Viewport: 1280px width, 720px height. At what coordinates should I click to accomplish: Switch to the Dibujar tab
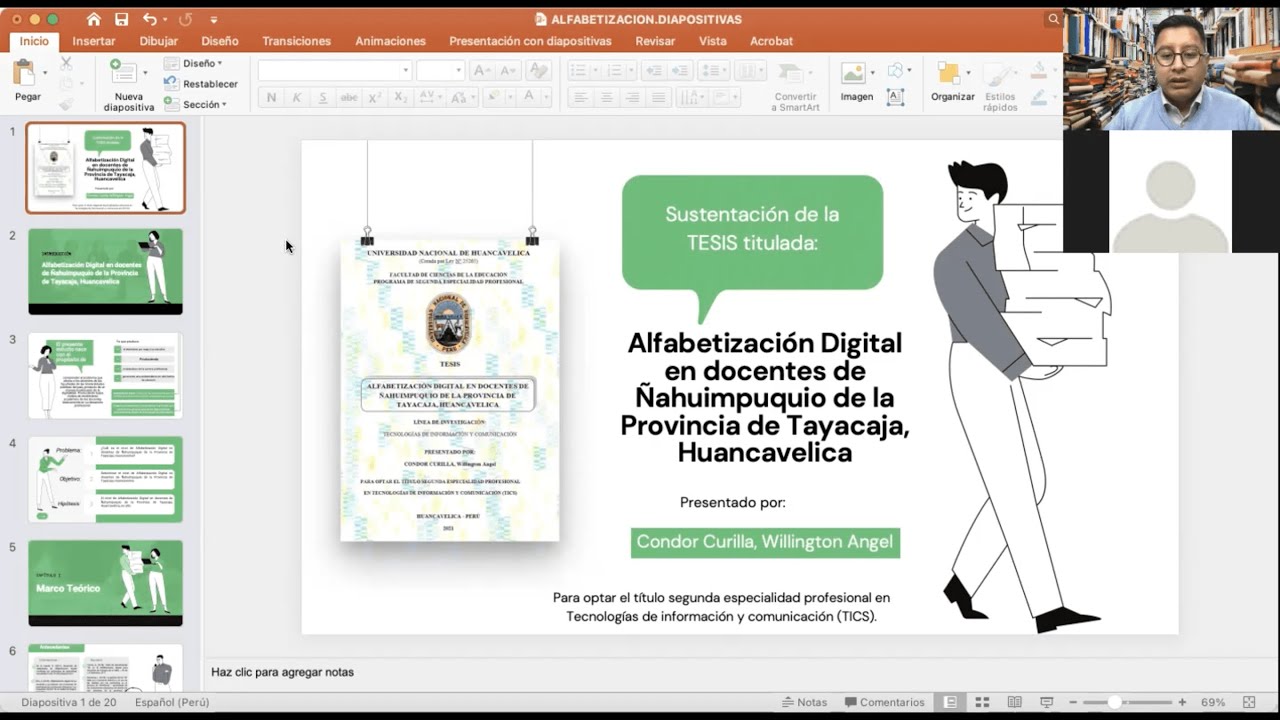coord(158,41)
